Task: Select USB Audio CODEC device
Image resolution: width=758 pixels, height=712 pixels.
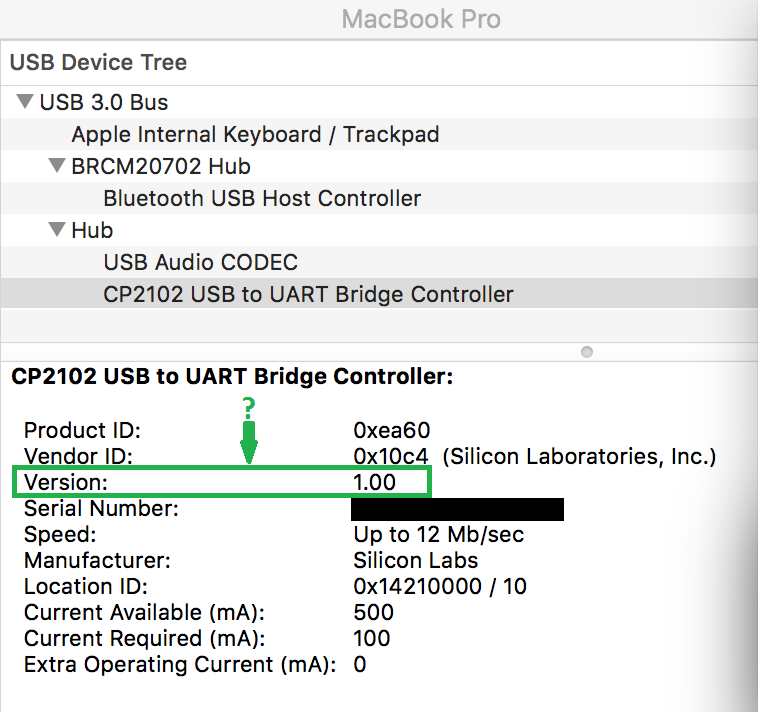Action: click(x=201, y=262)
